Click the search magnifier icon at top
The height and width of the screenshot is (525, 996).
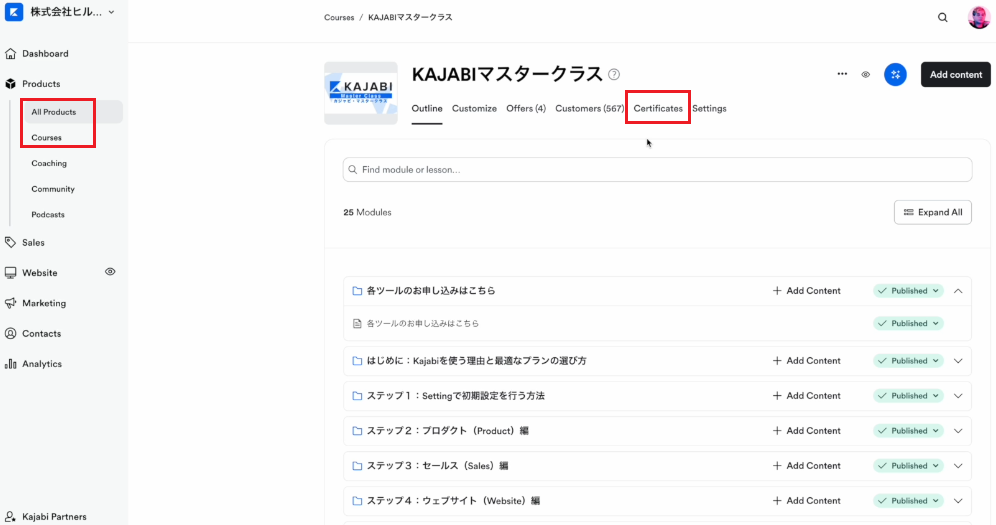[x=943, y=18]
